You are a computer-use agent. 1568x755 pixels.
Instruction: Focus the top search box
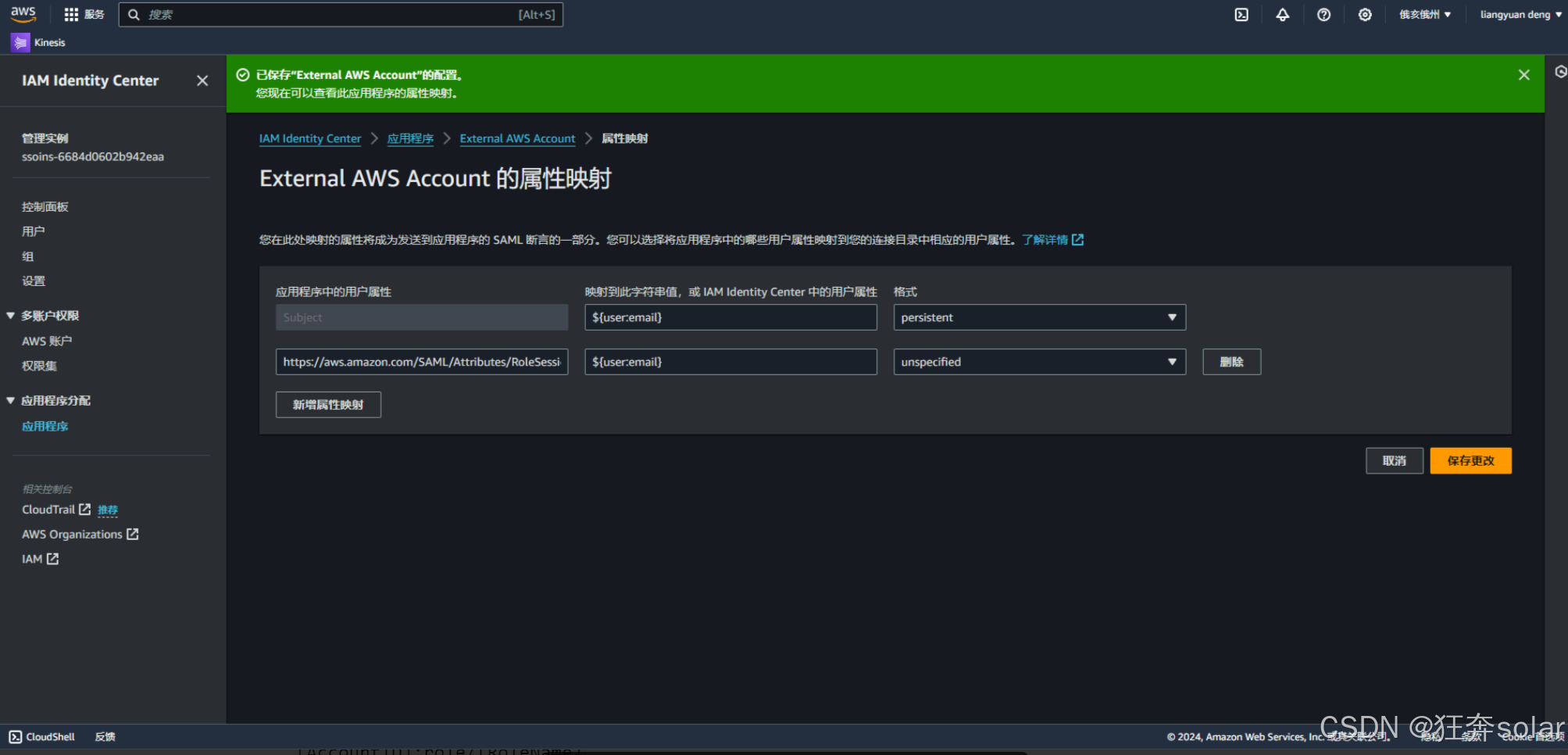[341, 14]
